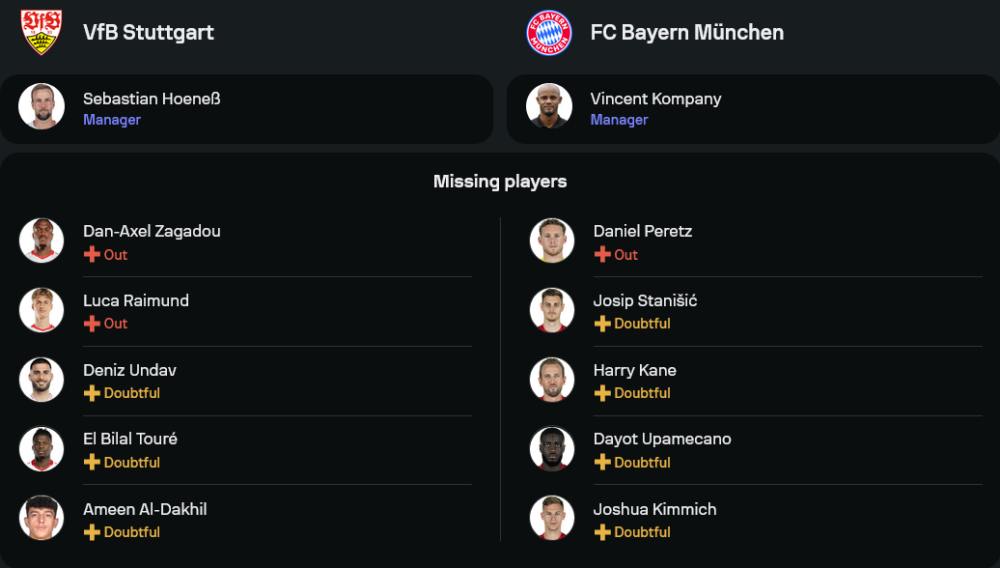
Task: Click Daniel Peretz's red Out cross icon
Action: [602, 254]
